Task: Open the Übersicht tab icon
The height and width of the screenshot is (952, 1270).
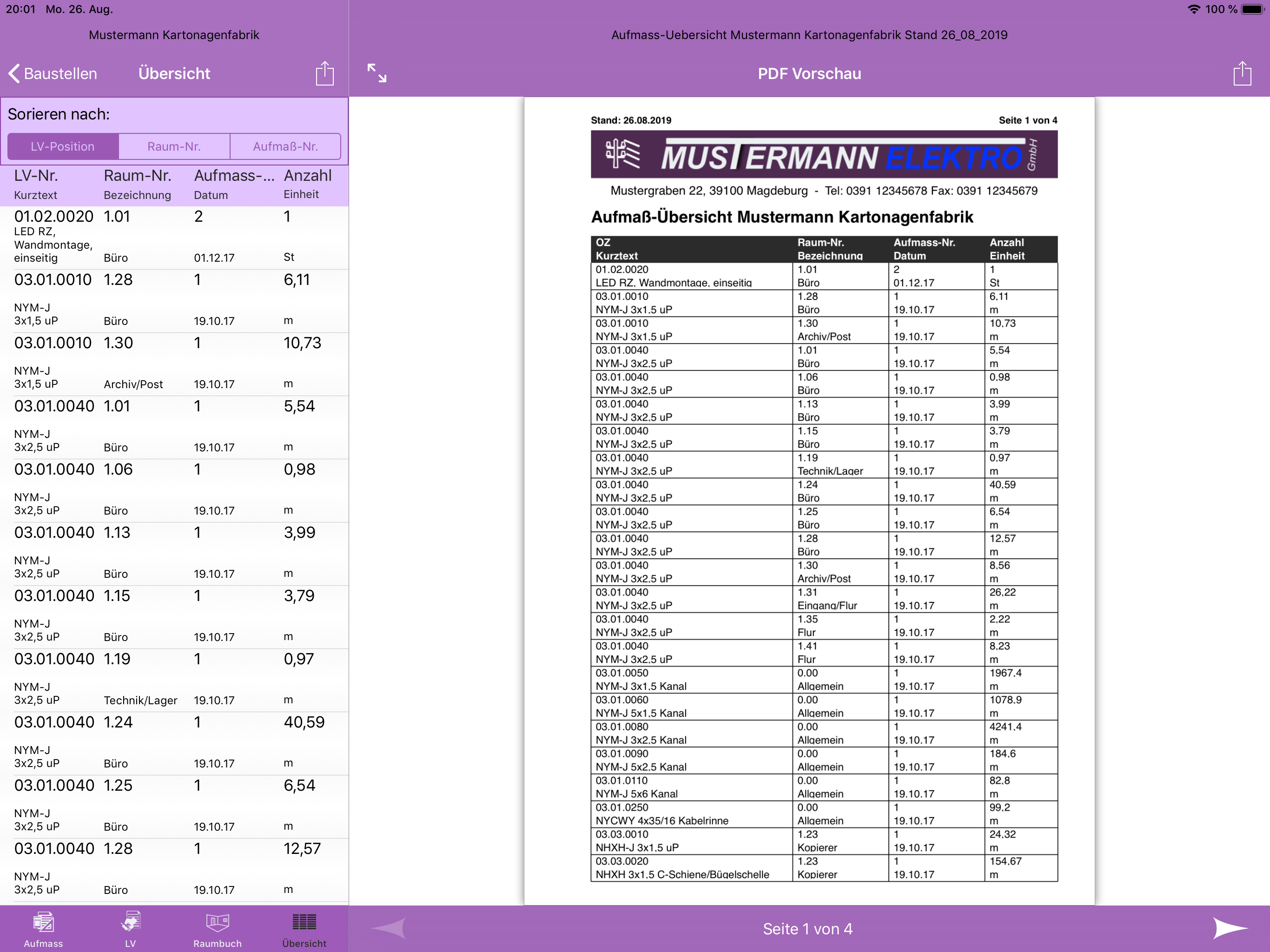Action: [304, 929]
